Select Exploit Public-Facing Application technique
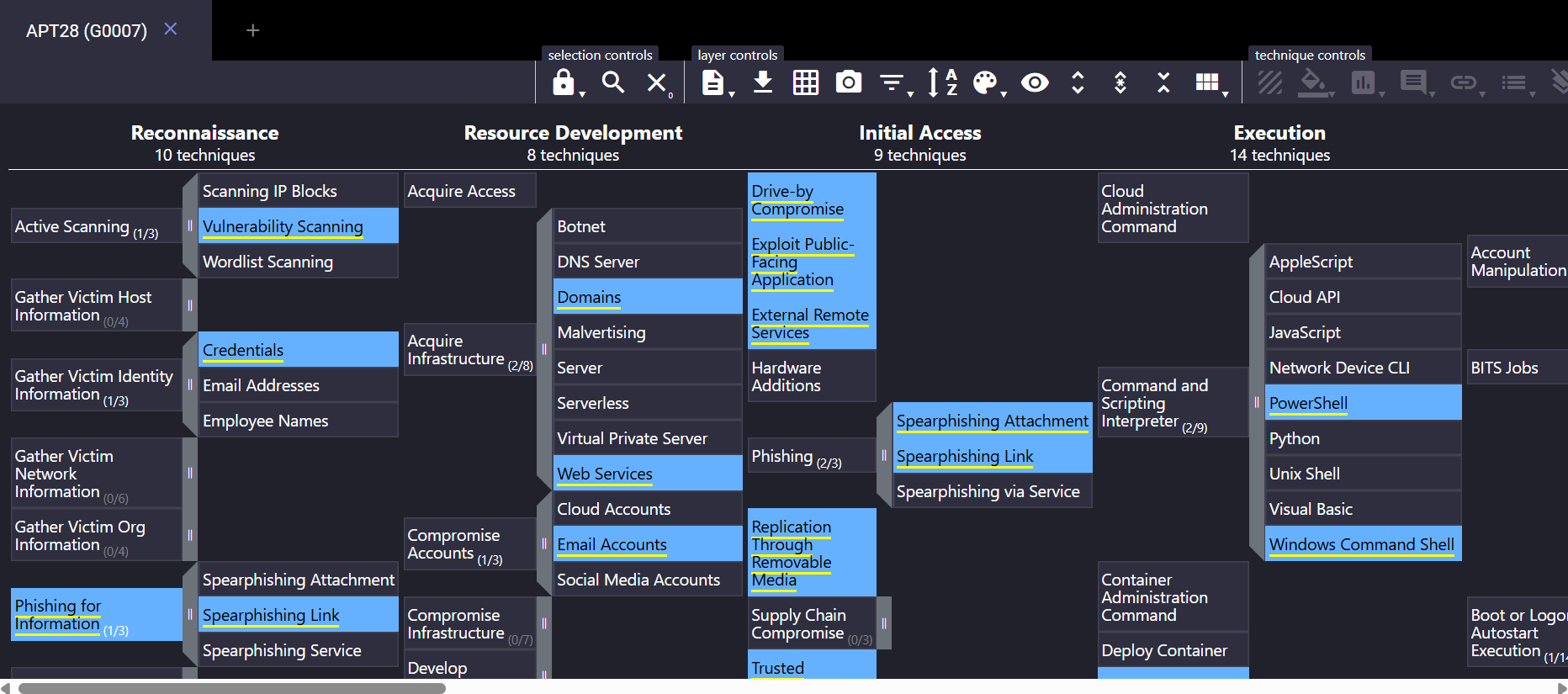Screen dimensions: 1568x694 812,262
